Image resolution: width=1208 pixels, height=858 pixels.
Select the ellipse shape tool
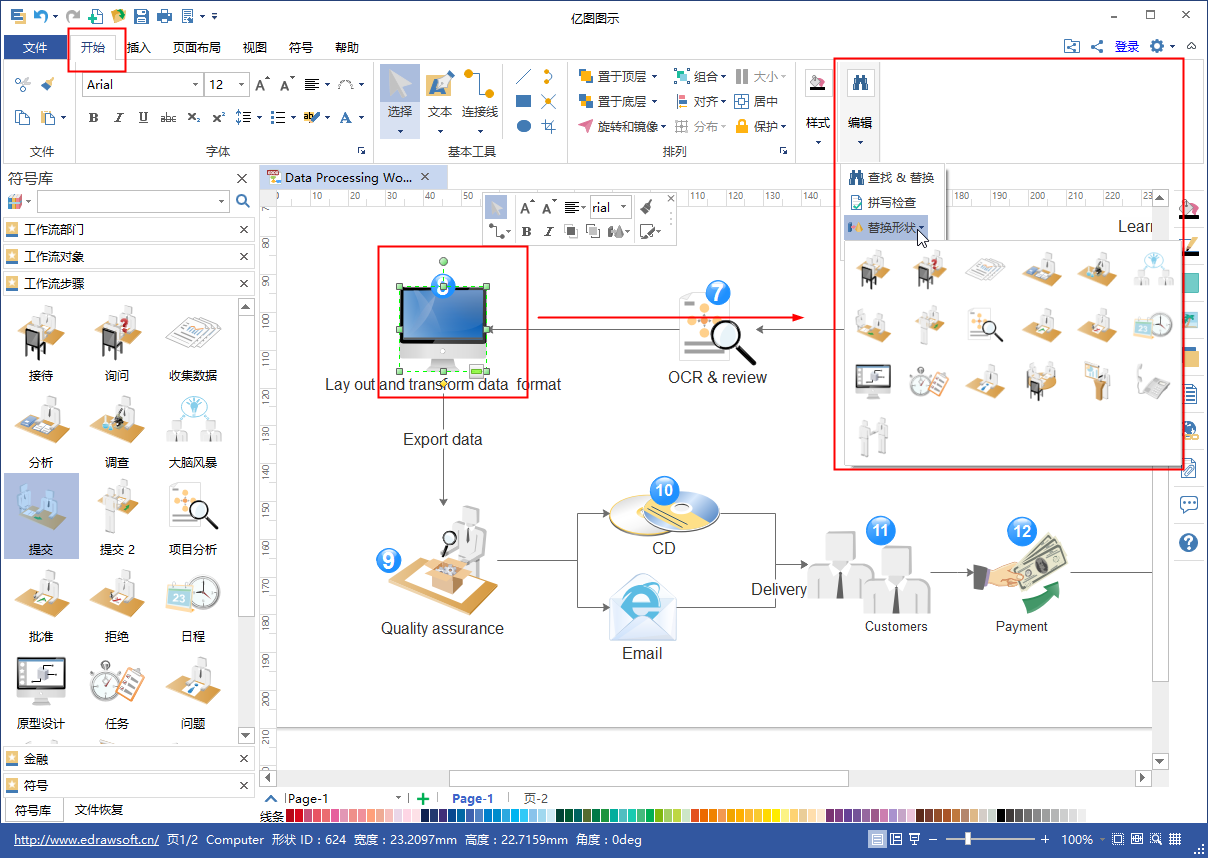(x=523, y=126)
